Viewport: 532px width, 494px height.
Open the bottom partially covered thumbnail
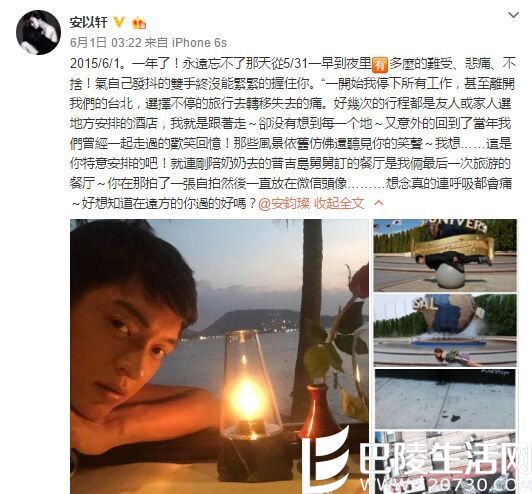[x=445, y=462]
